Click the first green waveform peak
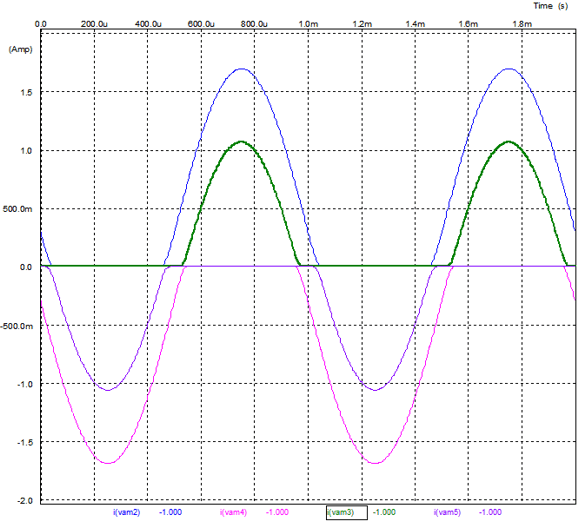578x522 pixels. coord(241,142)
